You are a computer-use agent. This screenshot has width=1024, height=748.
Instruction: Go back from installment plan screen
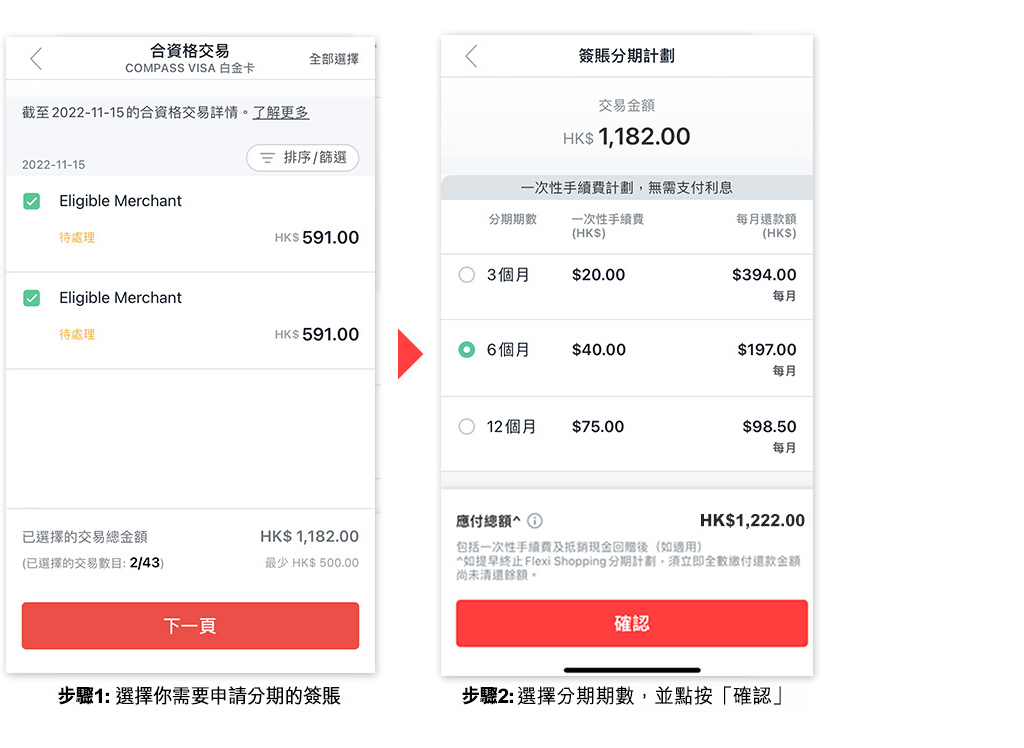[472, 56]
